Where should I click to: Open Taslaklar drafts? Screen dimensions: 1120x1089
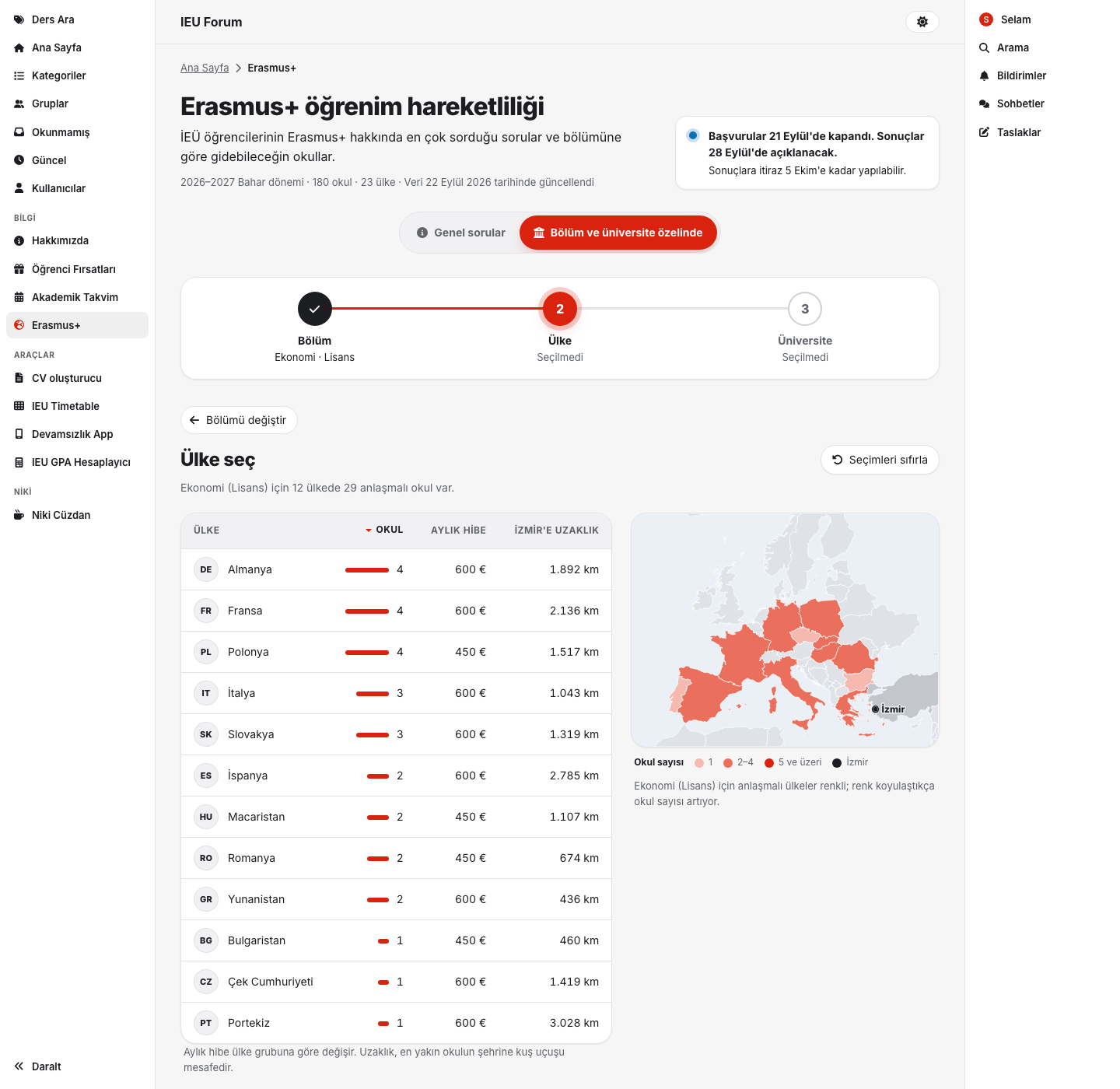click(x=1042, y=132)
